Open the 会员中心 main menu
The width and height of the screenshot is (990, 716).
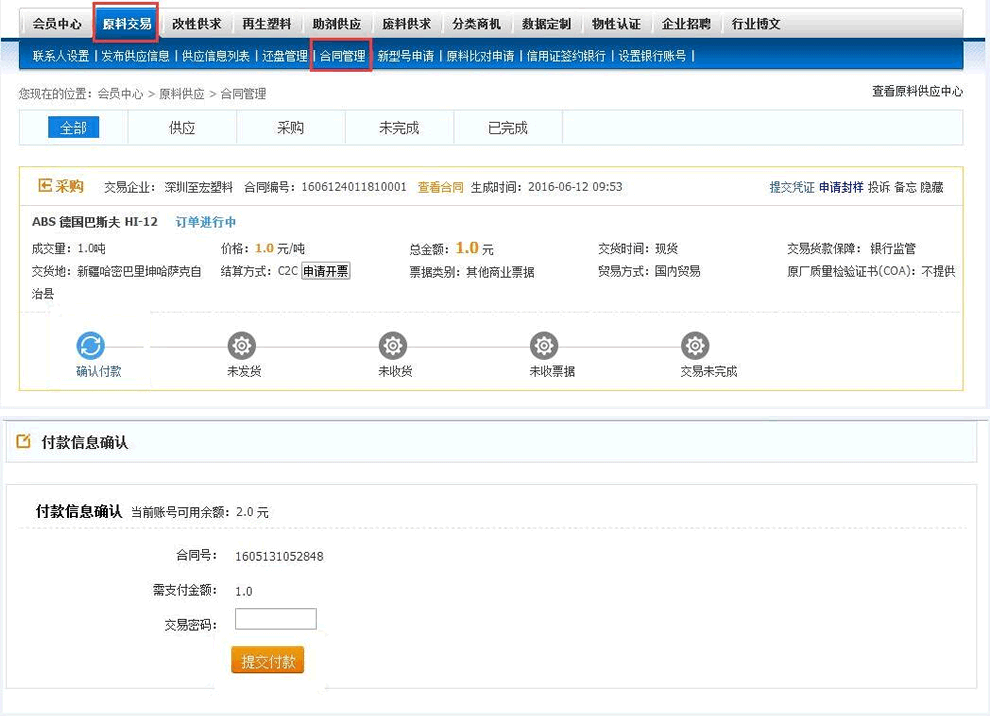coord(57,24)
